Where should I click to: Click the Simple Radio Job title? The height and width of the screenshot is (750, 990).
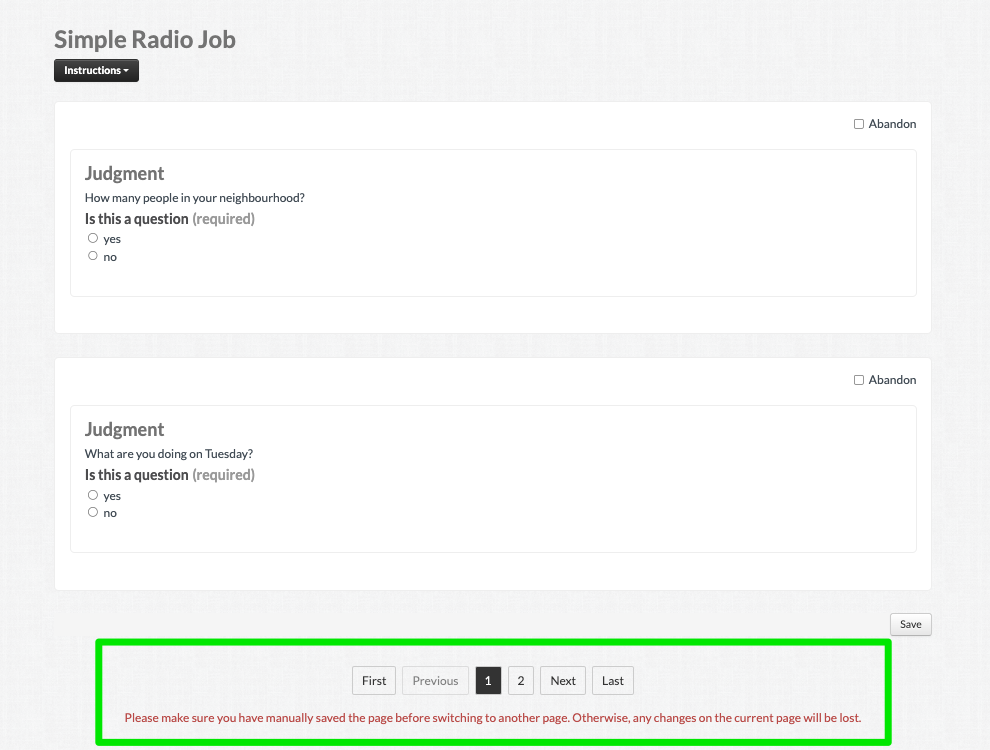pyautogui.click(x=145, y=39)
